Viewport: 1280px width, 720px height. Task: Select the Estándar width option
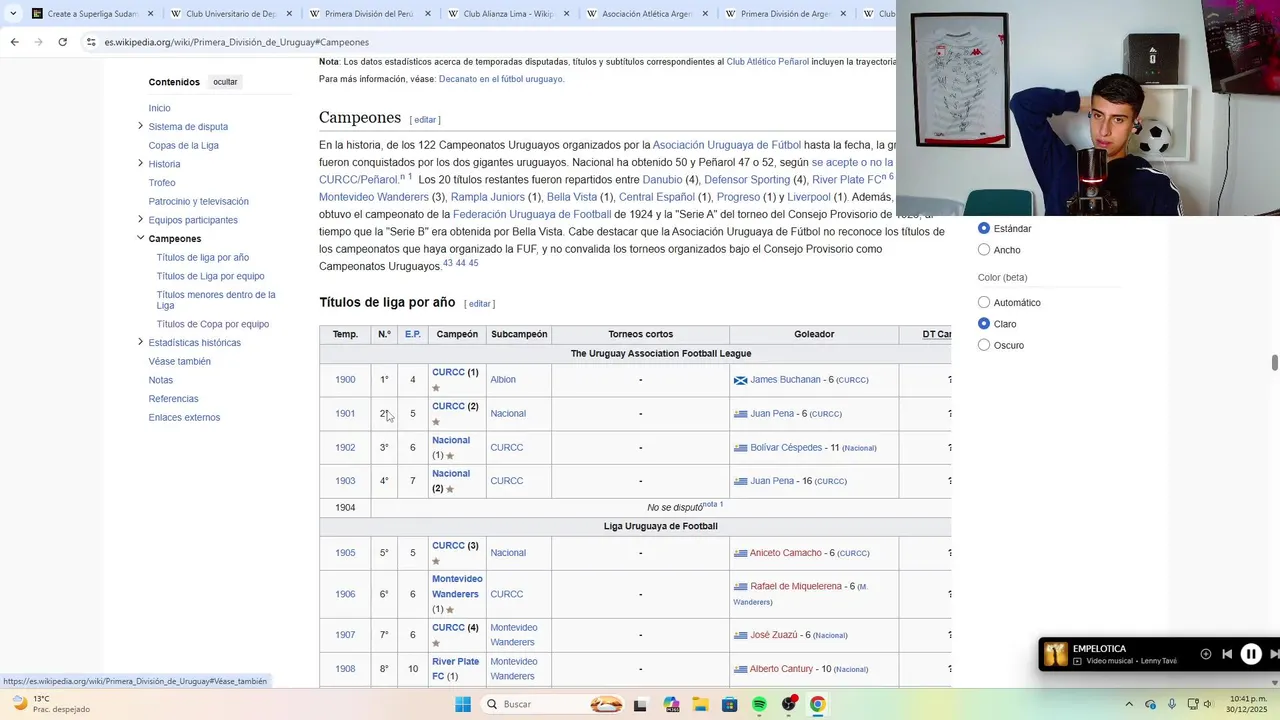tap(984, 228)
